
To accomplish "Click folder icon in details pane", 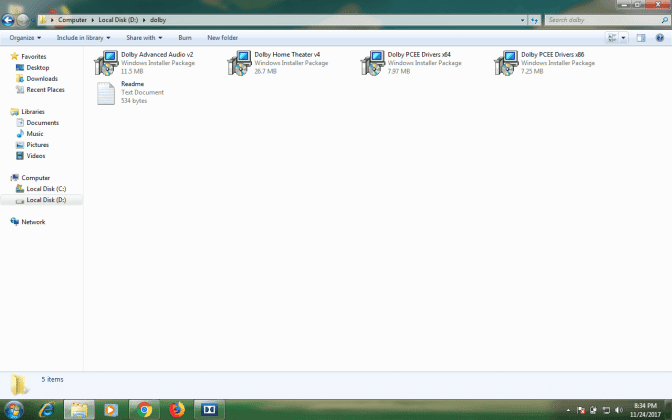I will [x=19, y=384].
